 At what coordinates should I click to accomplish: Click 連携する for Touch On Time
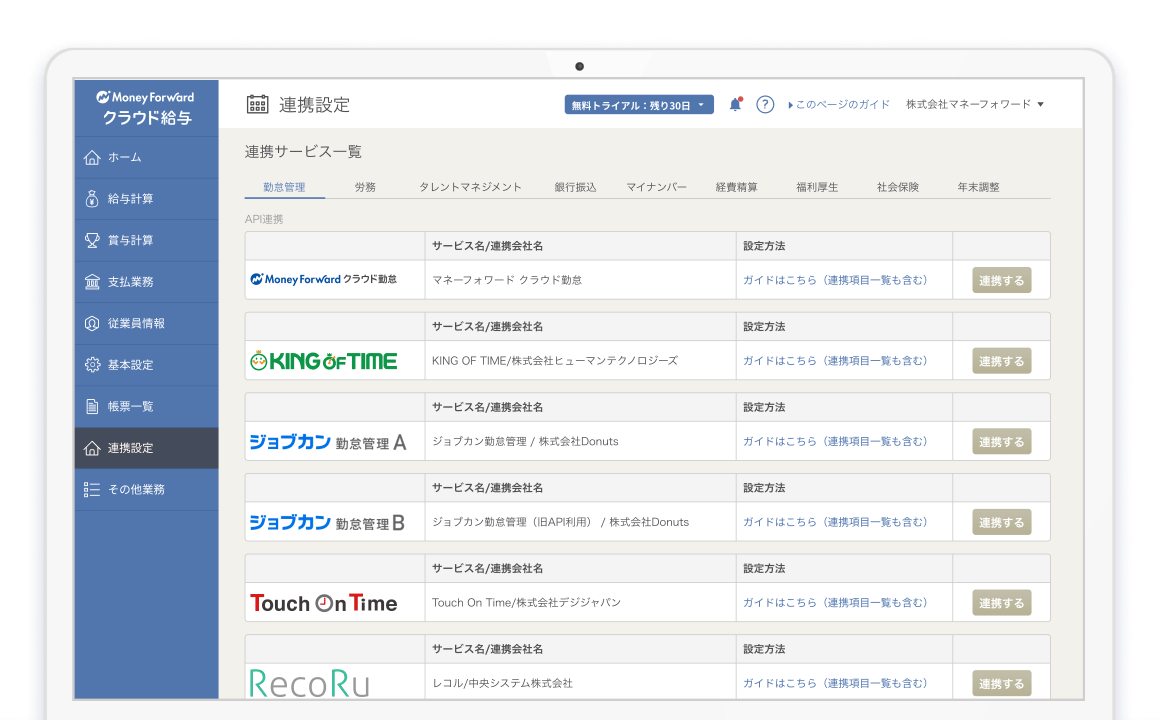tap(1001, 603)
